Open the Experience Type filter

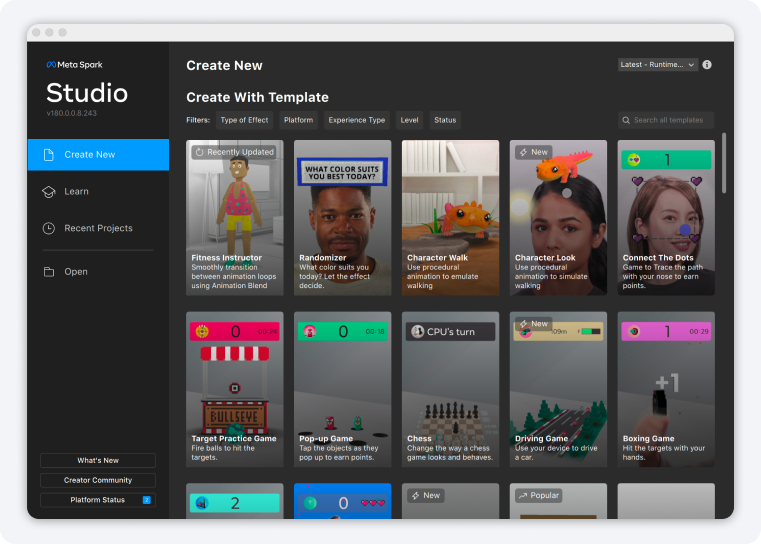[x=357, y=120]
